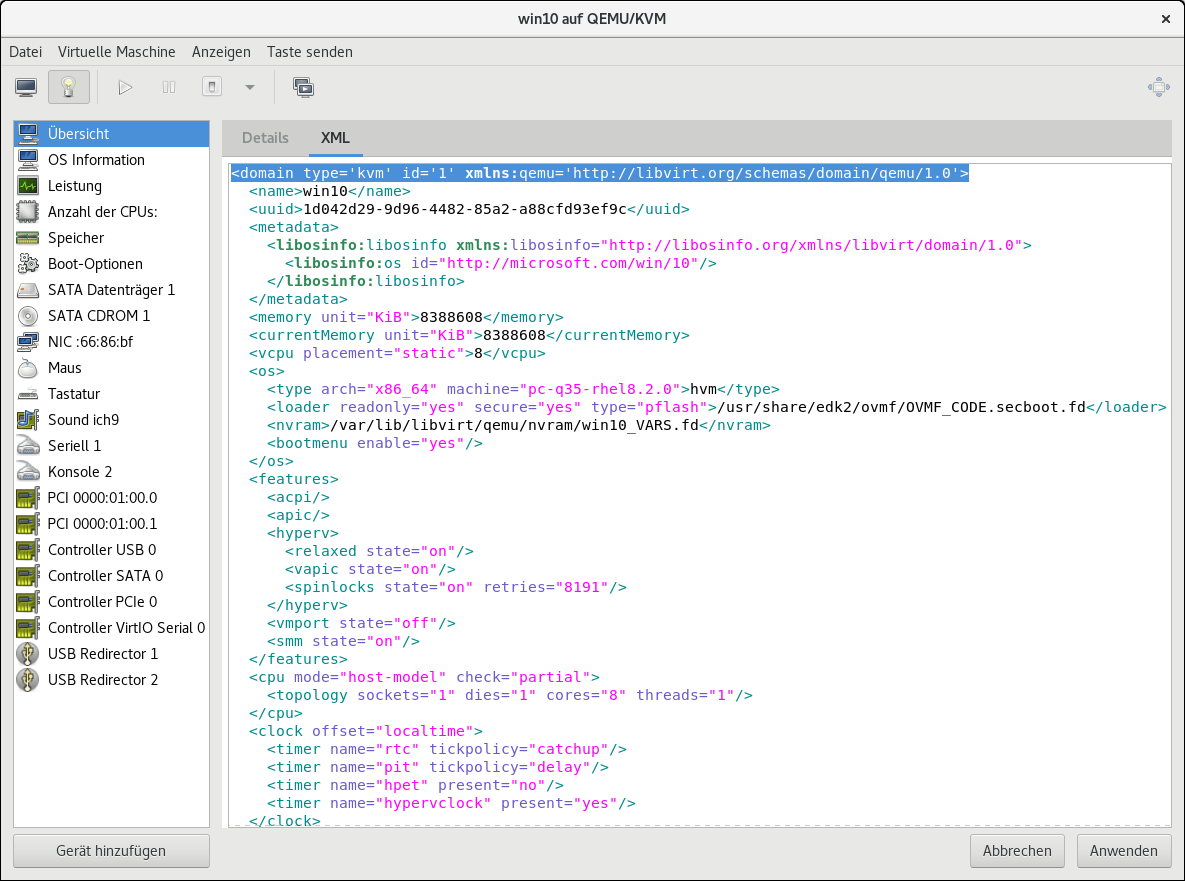Select Controller PCIe 0 icon

point(28,602)
